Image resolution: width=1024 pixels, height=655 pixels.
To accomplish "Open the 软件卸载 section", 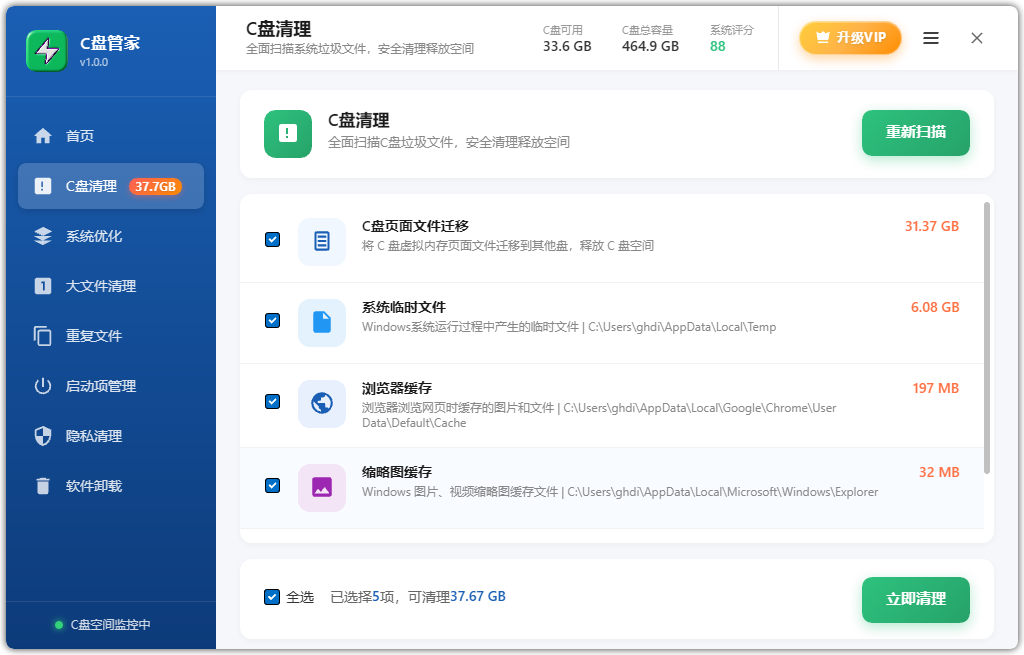I will click(x=111, y=486).
